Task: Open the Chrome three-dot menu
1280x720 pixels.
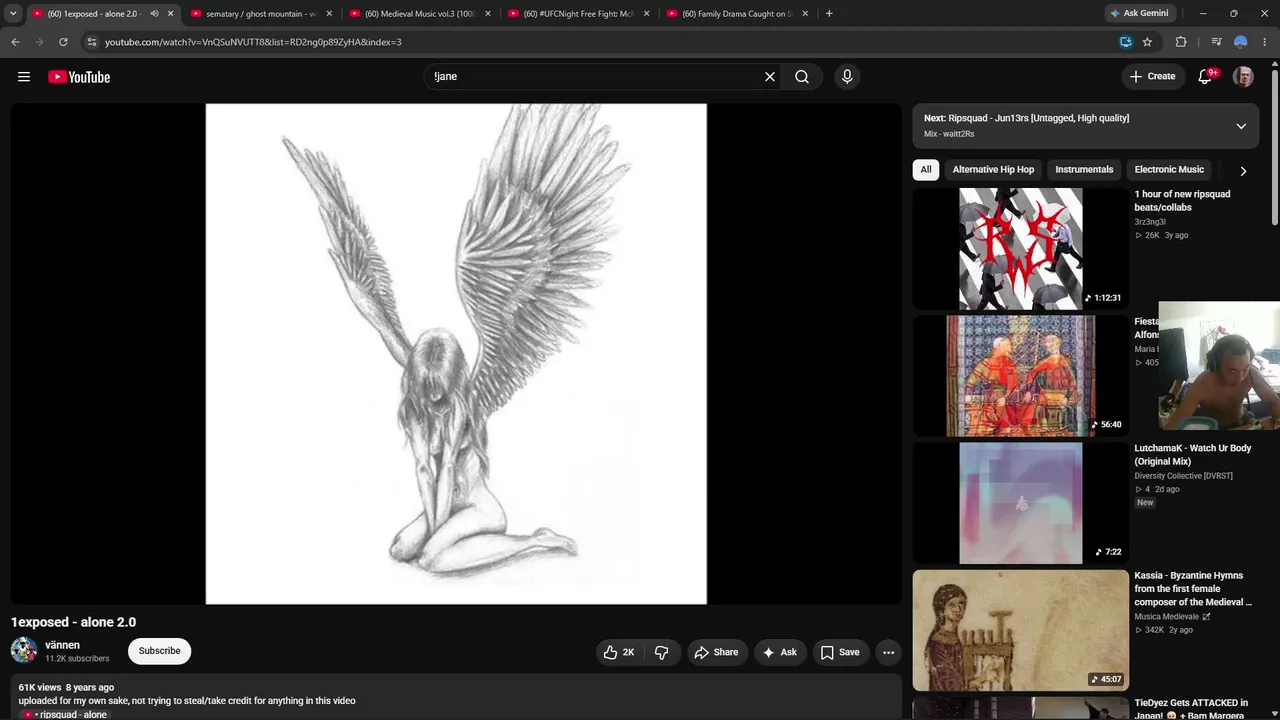Action: pos(1265,42)
